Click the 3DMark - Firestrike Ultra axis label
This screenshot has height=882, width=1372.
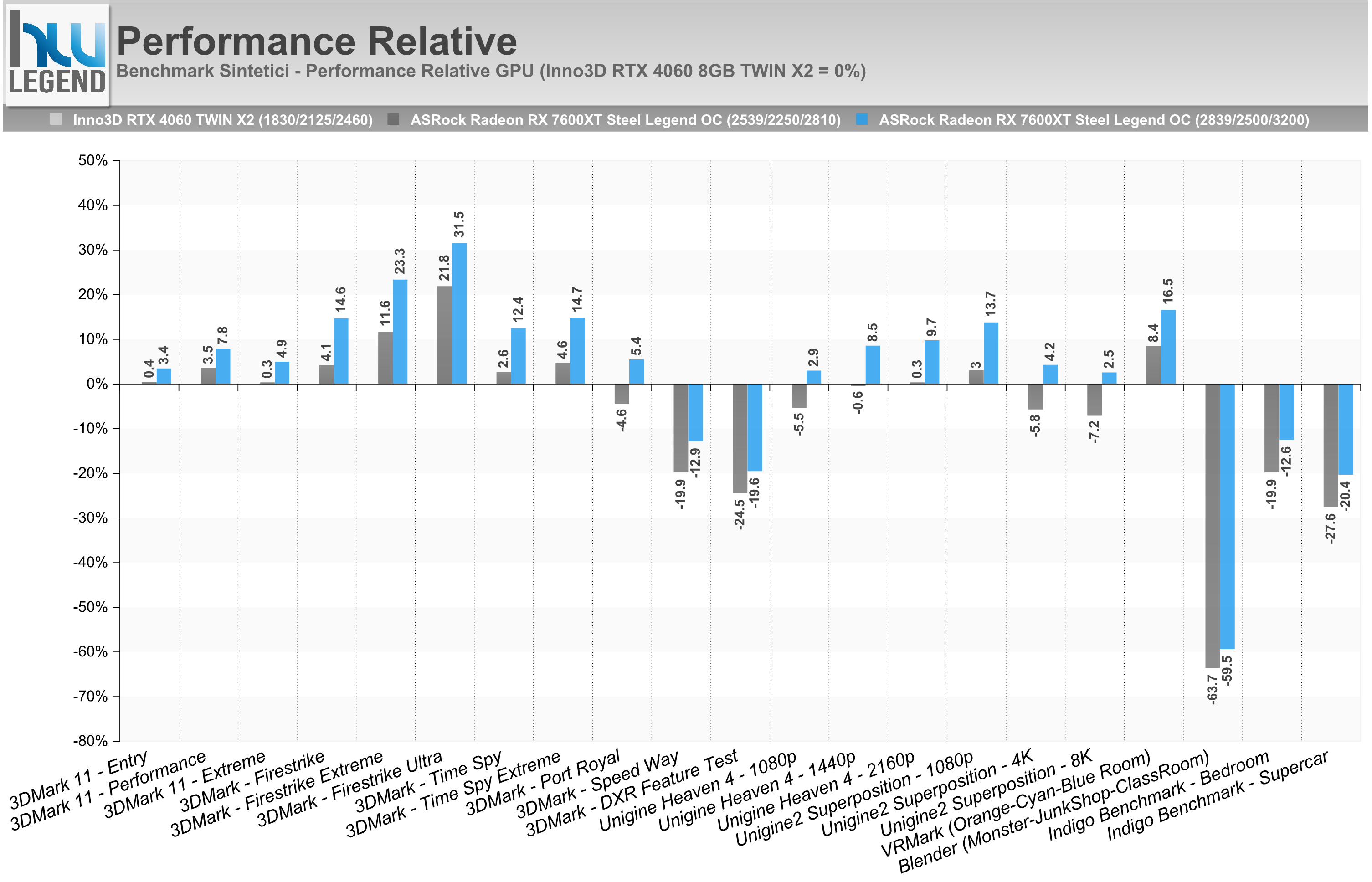pos(349,789)
